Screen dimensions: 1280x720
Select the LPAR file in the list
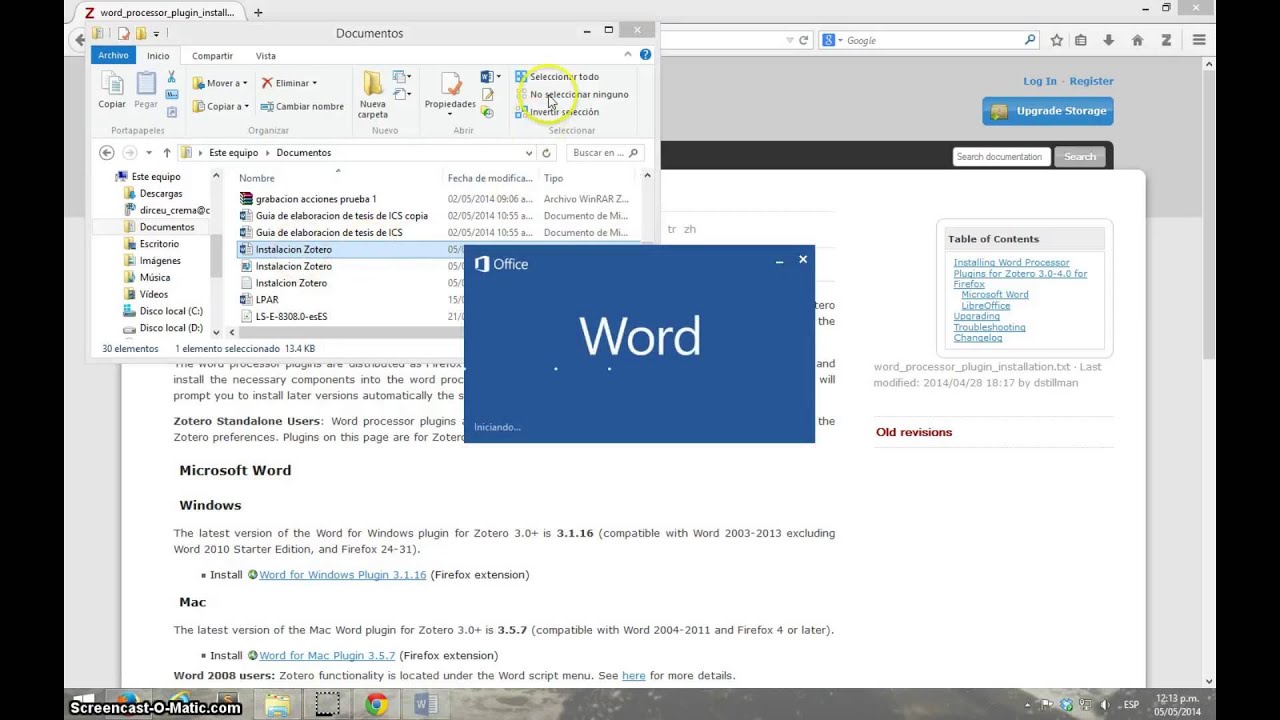[267, 299]
